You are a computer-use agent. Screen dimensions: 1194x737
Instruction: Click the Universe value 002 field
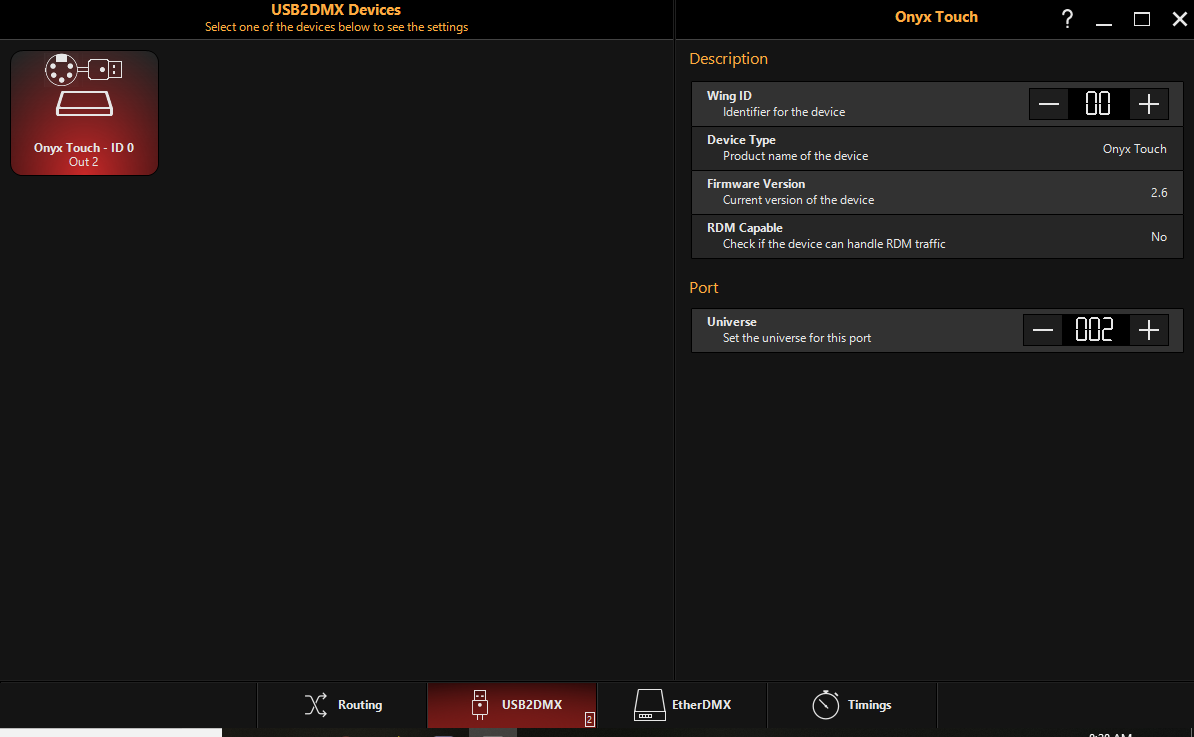(1095, 330)
